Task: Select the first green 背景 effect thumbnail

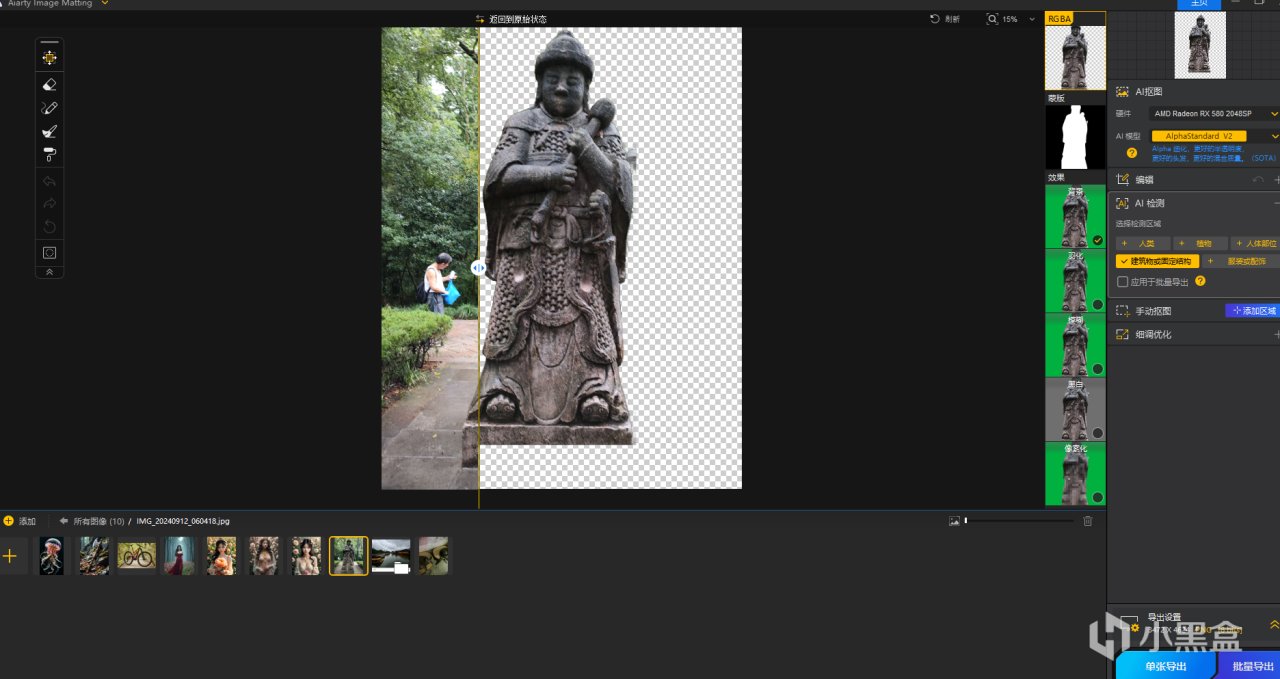Action: pos(1075,216)
